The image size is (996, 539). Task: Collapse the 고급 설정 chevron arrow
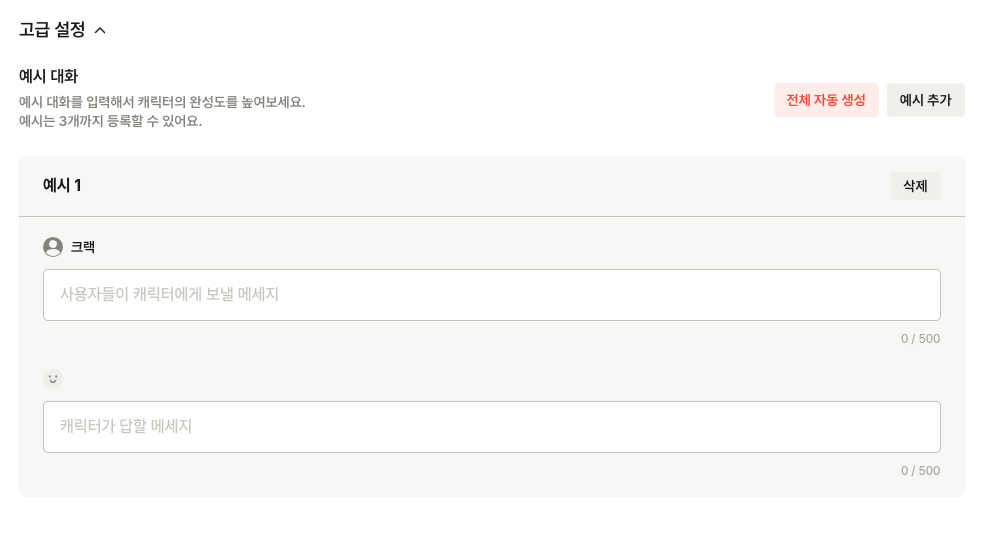[x=100, y=30]
